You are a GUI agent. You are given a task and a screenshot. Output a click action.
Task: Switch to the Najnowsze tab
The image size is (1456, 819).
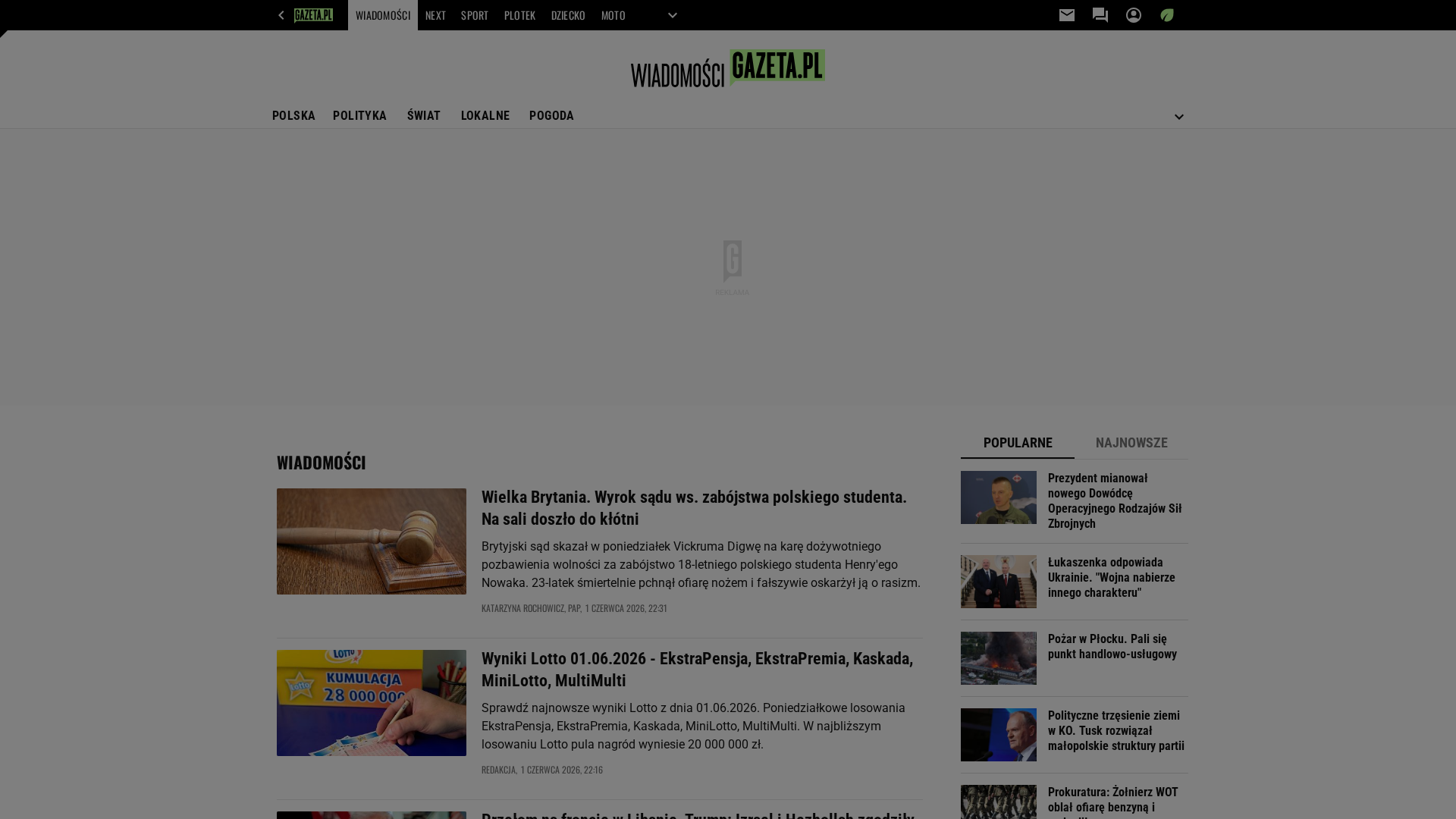[x=1131, y=443]
